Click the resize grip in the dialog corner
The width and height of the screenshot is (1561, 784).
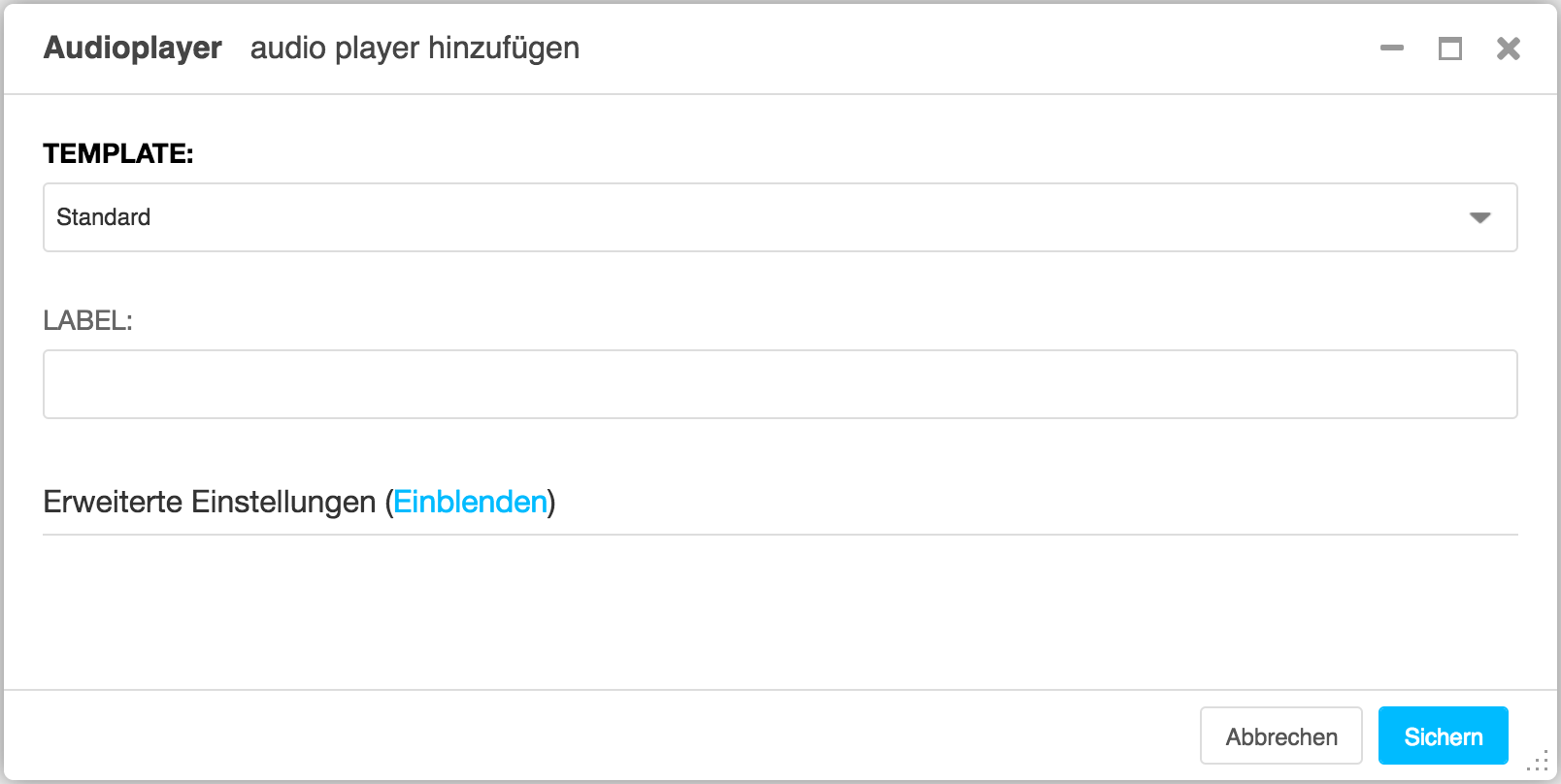(1538, 761)
